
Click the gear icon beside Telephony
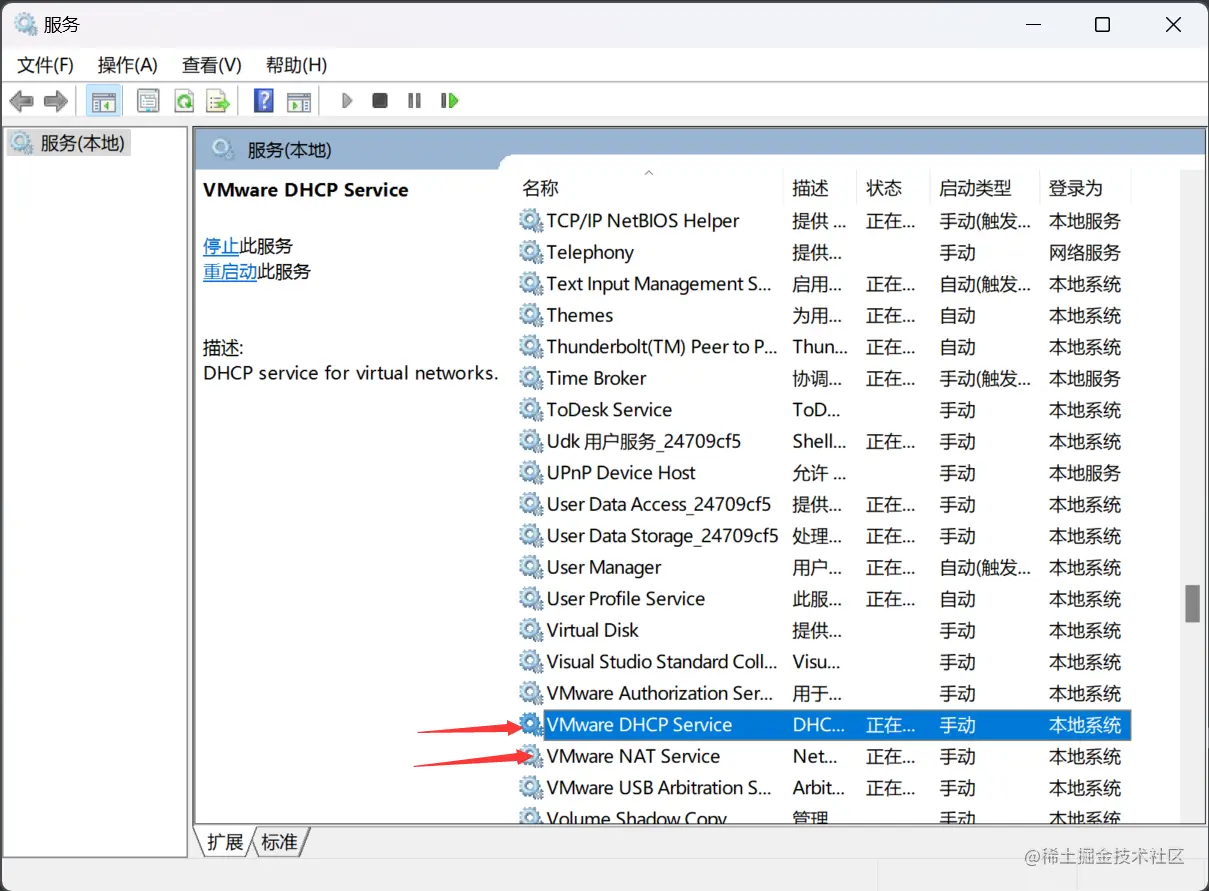pos(531,252)
